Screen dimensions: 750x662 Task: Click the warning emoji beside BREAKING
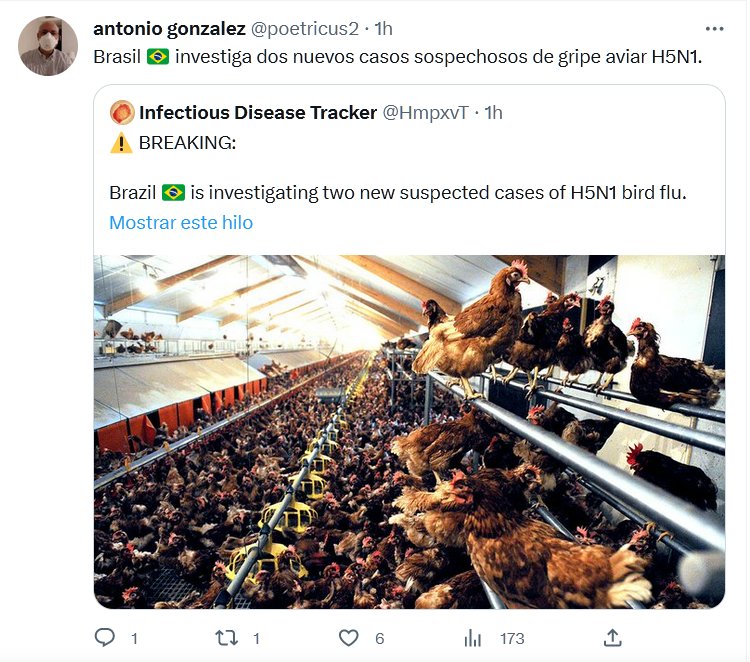(x=121, y=142)
